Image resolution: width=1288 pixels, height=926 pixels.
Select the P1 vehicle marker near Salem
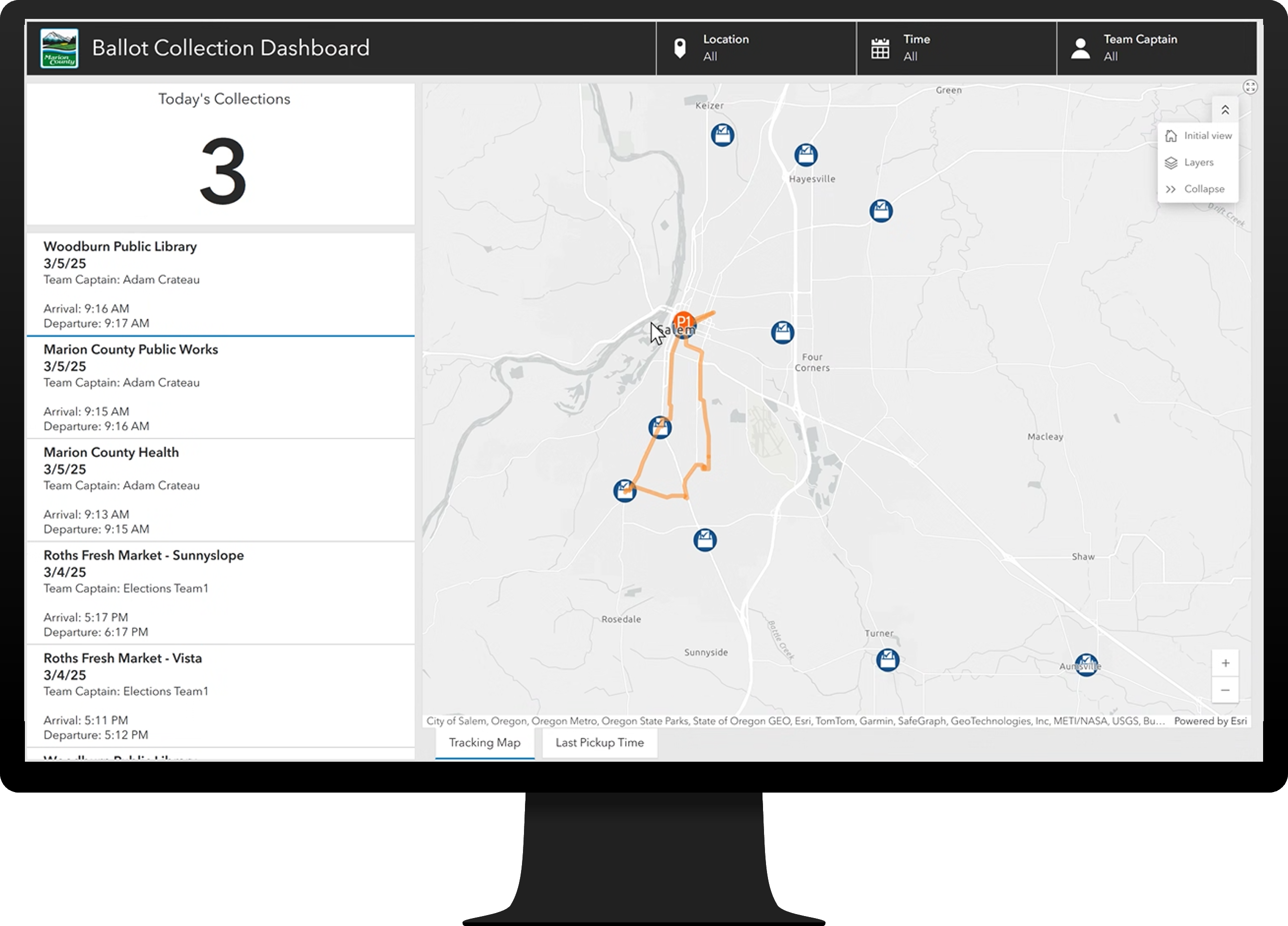click(x=683, y=320)
